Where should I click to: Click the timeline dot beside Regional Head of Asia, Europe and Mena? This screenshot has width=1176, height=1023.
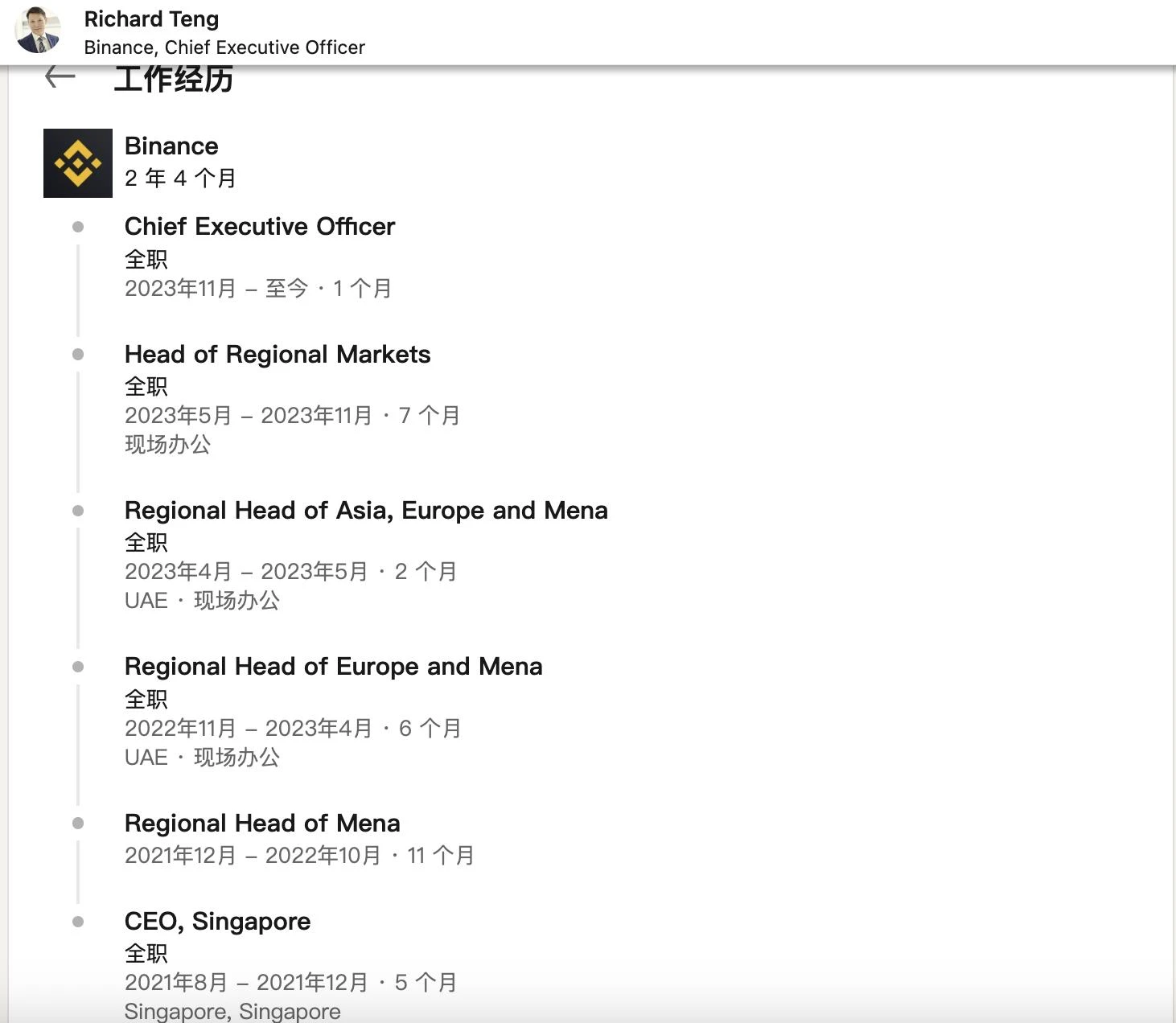pos(77,510)
